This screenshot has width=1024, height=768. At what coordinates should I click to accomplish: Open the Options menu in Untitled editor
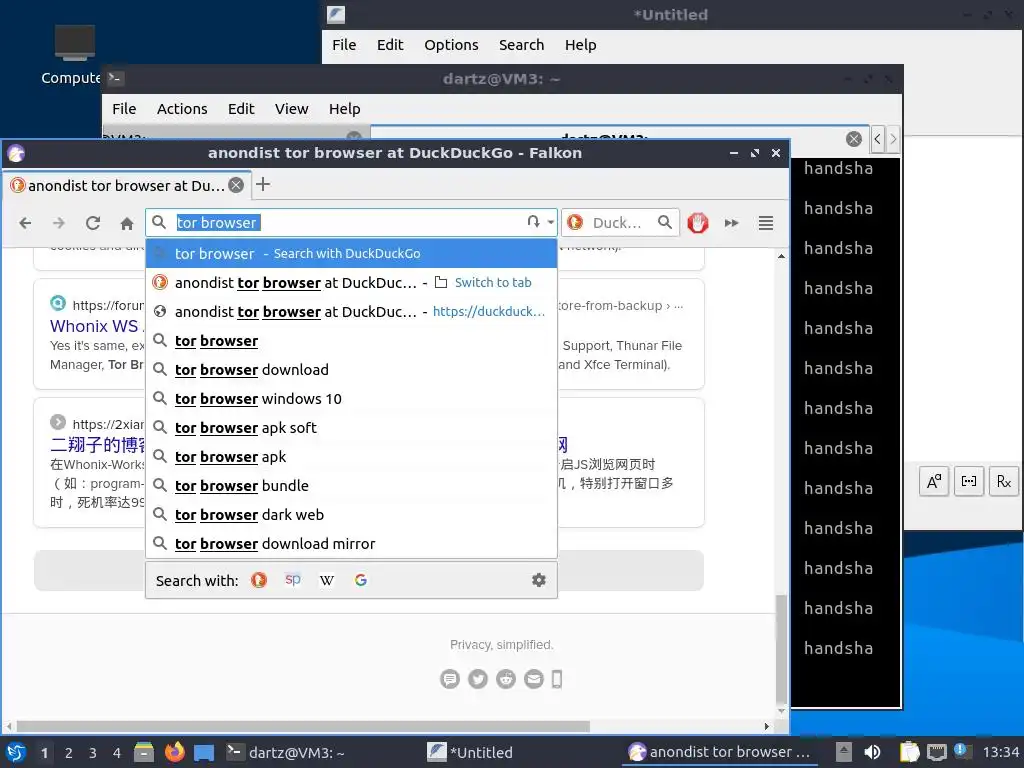(x=451, y=45)
